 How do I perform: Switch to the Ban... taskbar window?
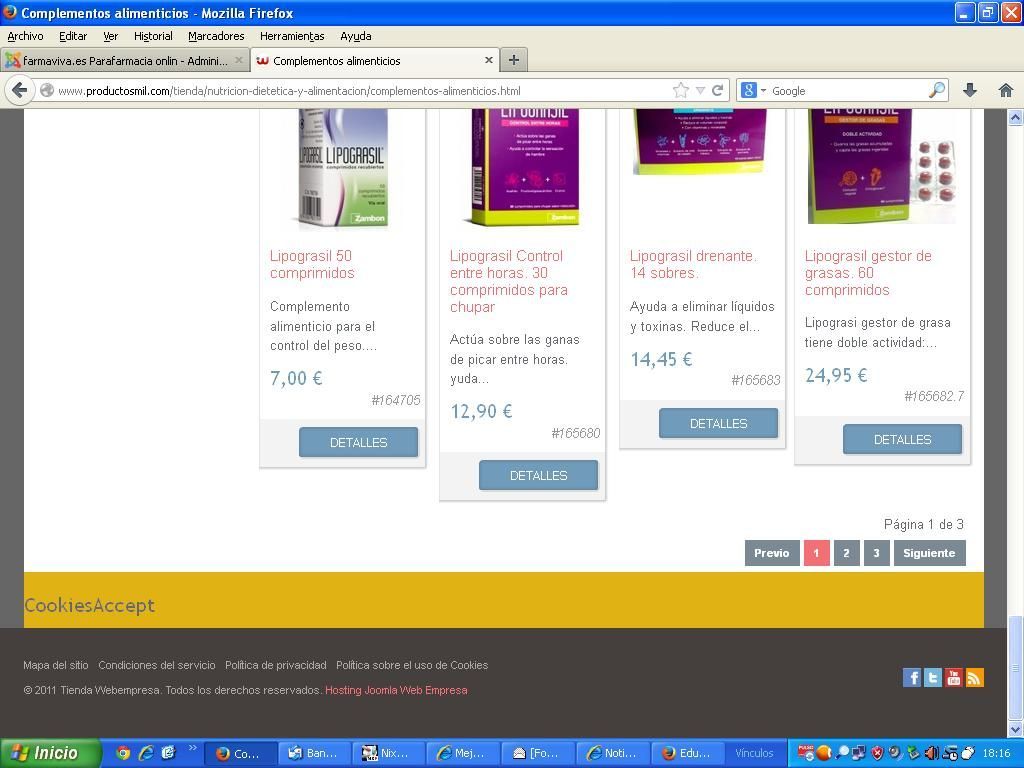point(314,753)
